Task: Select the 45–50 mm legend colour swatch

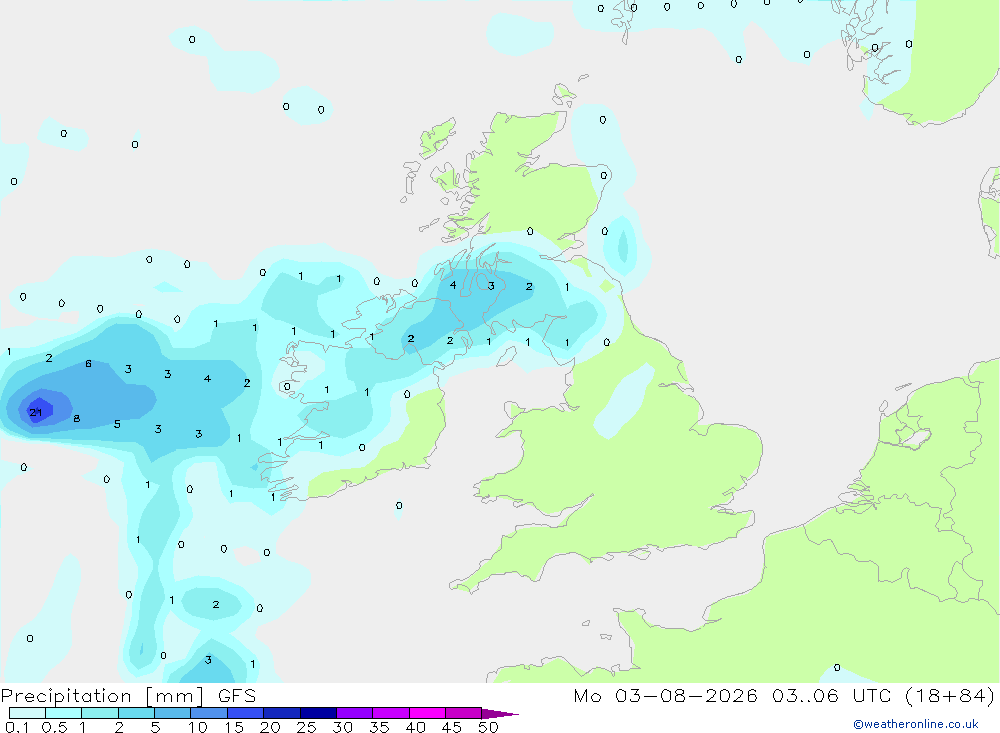Action: click(x=464, y=713)
